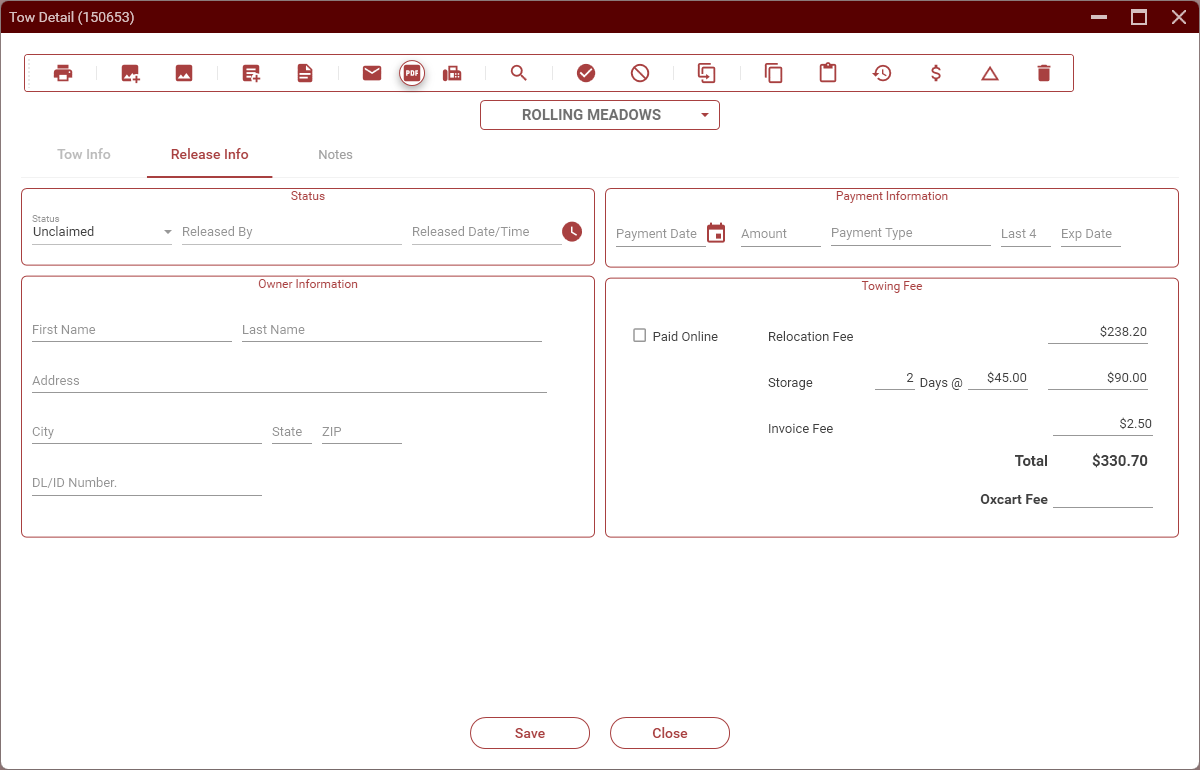
Task: Delete record with trash icon
Action: point(1044,73)
